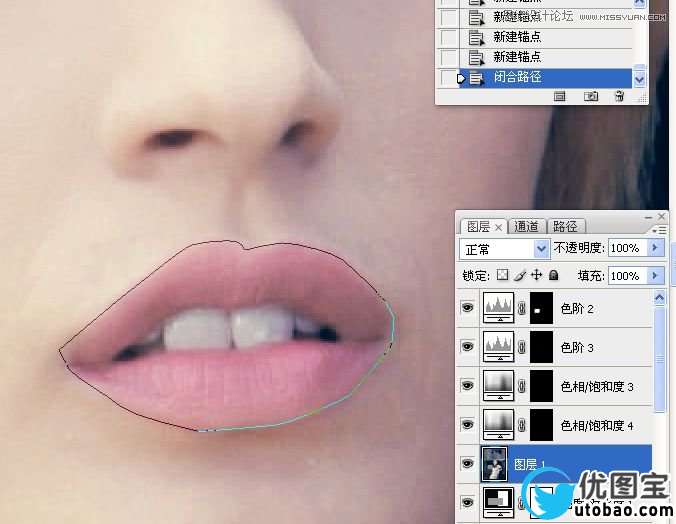The height and width of the screenshot is (524, 676).
Task: Toggle visibility of 色相/饱和度 4
Action: coord(467,424)
